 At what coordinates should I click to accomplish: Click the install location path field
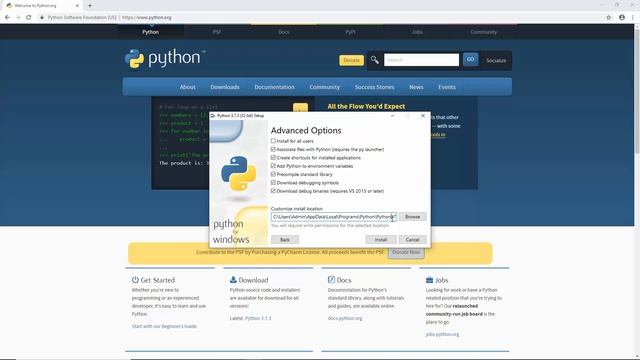coord(333,217)
